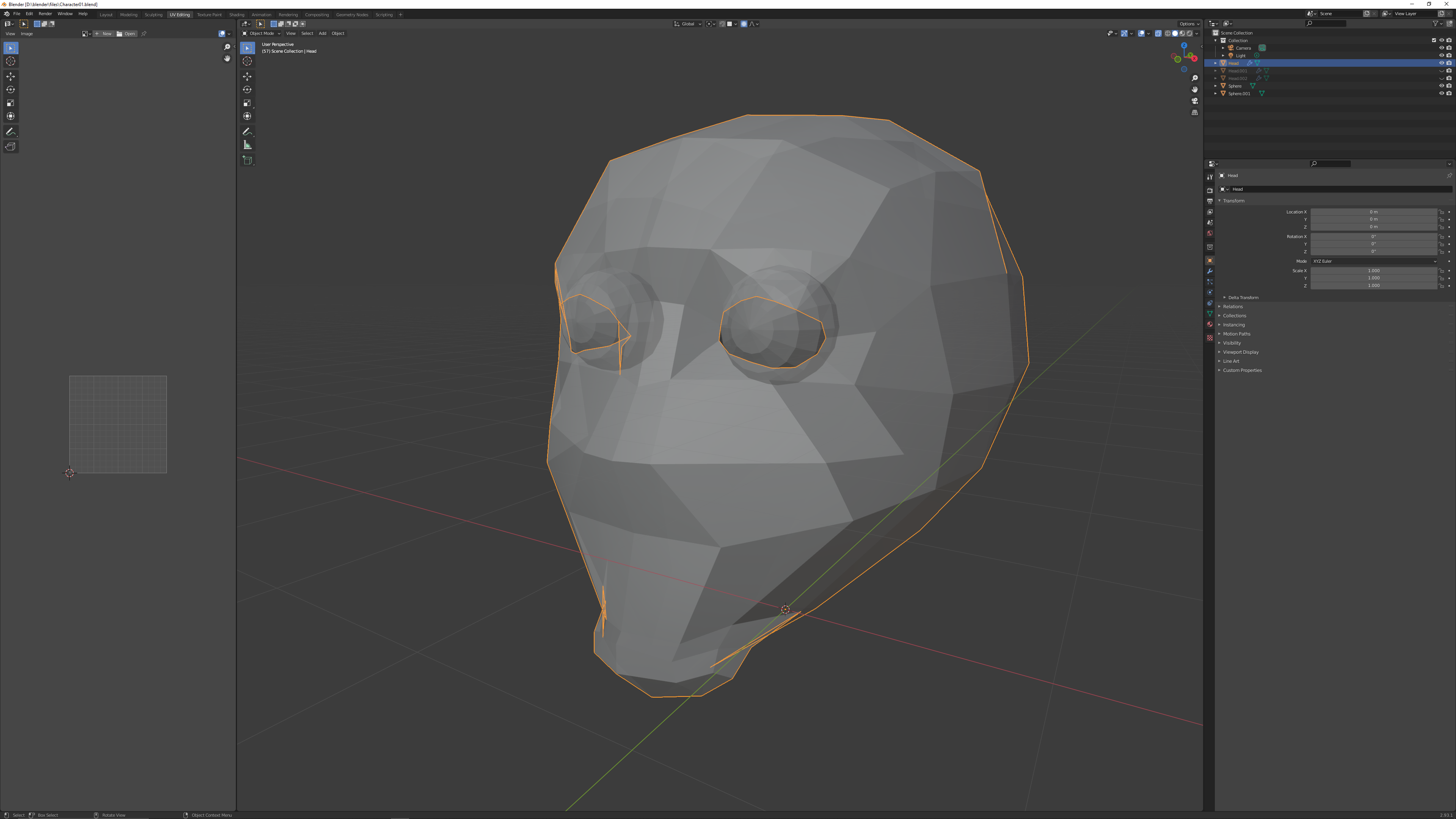Click the 3D viewport zoom magnifier icon

1194,78
